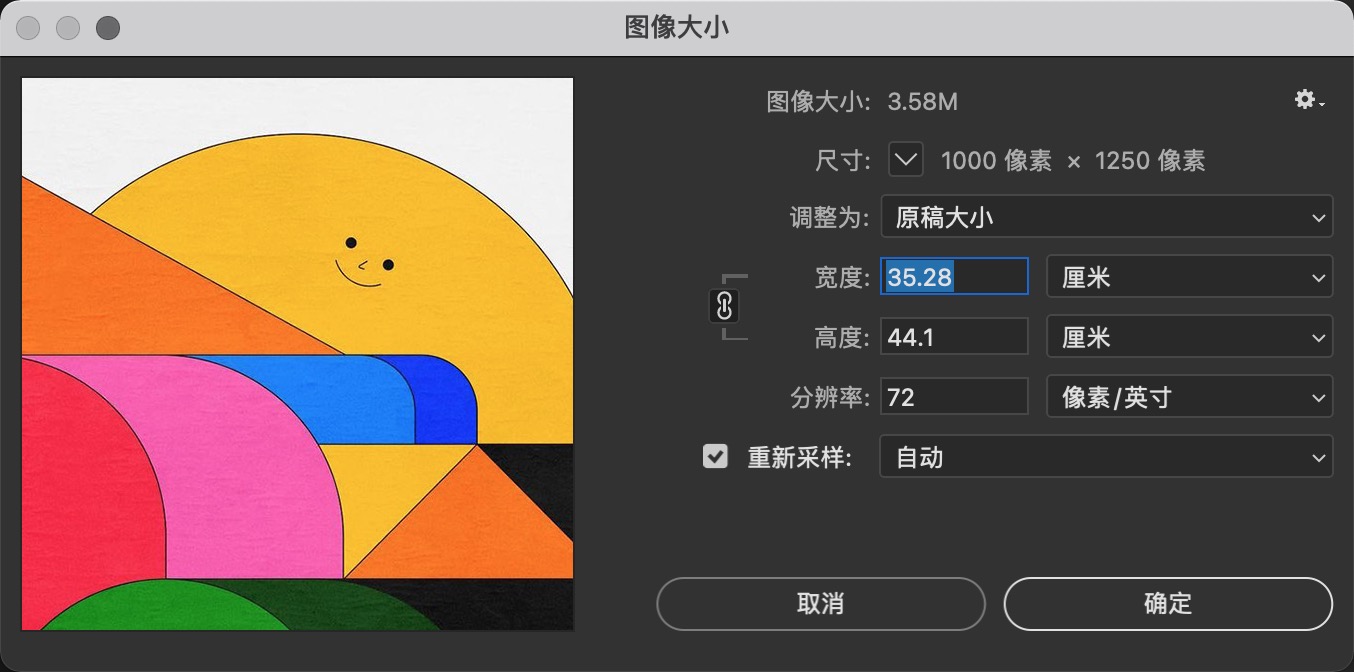The width and height of the screenshot is (1354, 672).
Task: Expand the 重新采样 自动 method dropdown
Action: click(1106, 458)
